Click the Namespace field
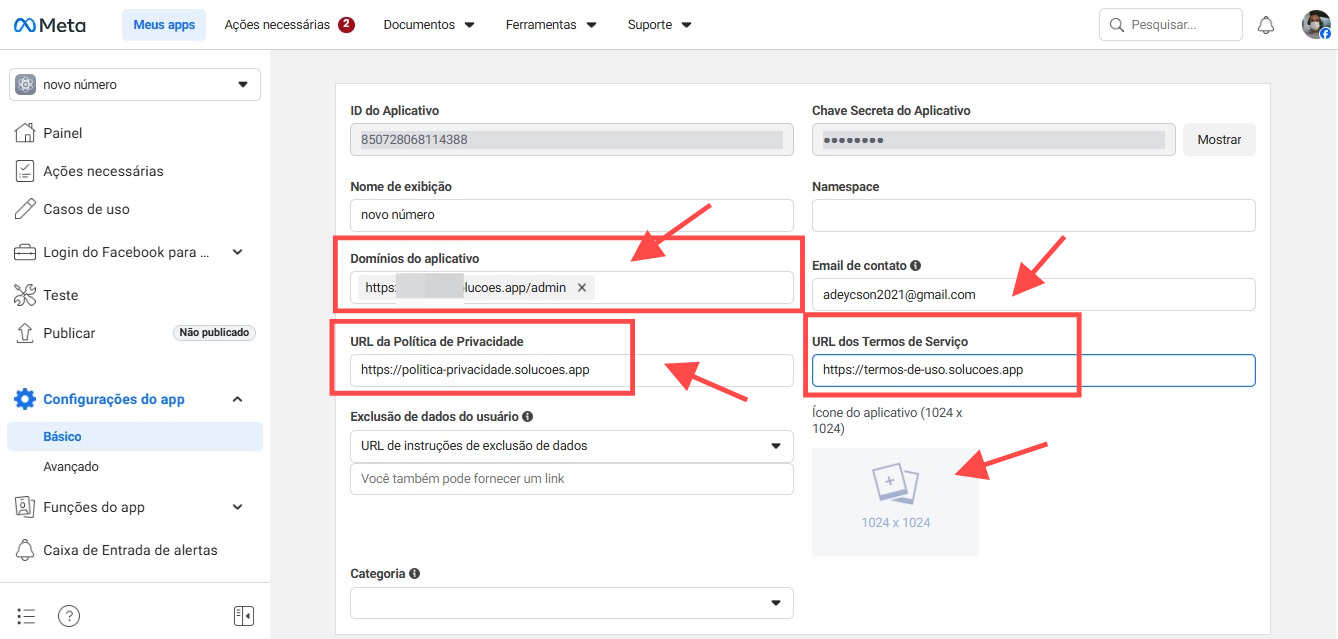Viewport: 1338px width, 639px height. (1033, 215)
